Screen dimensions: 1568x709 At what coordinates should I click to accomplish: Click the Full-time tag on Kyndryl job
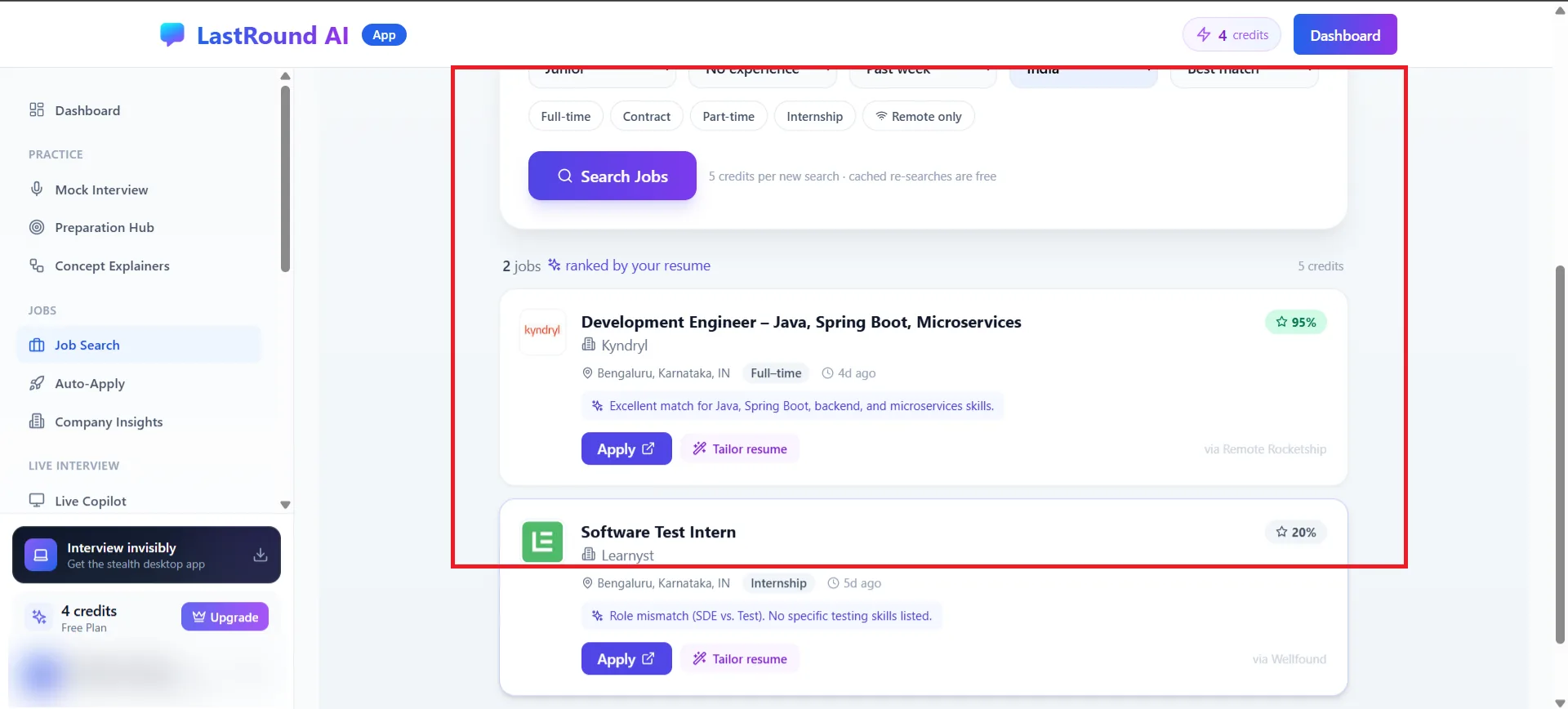coord(776,372)
